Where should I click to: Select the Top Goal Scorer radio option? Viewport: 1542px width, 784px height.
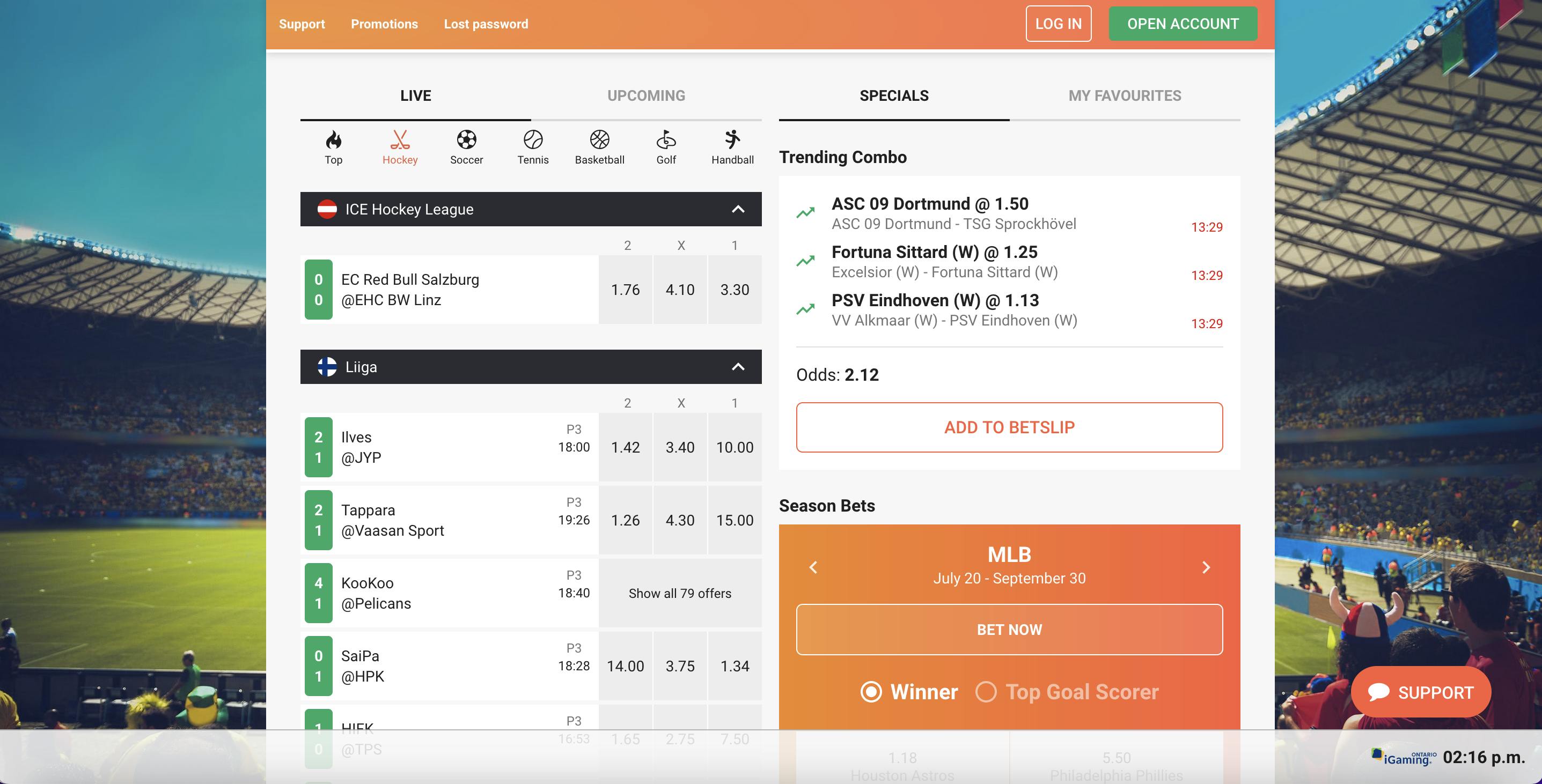point(986,692)
